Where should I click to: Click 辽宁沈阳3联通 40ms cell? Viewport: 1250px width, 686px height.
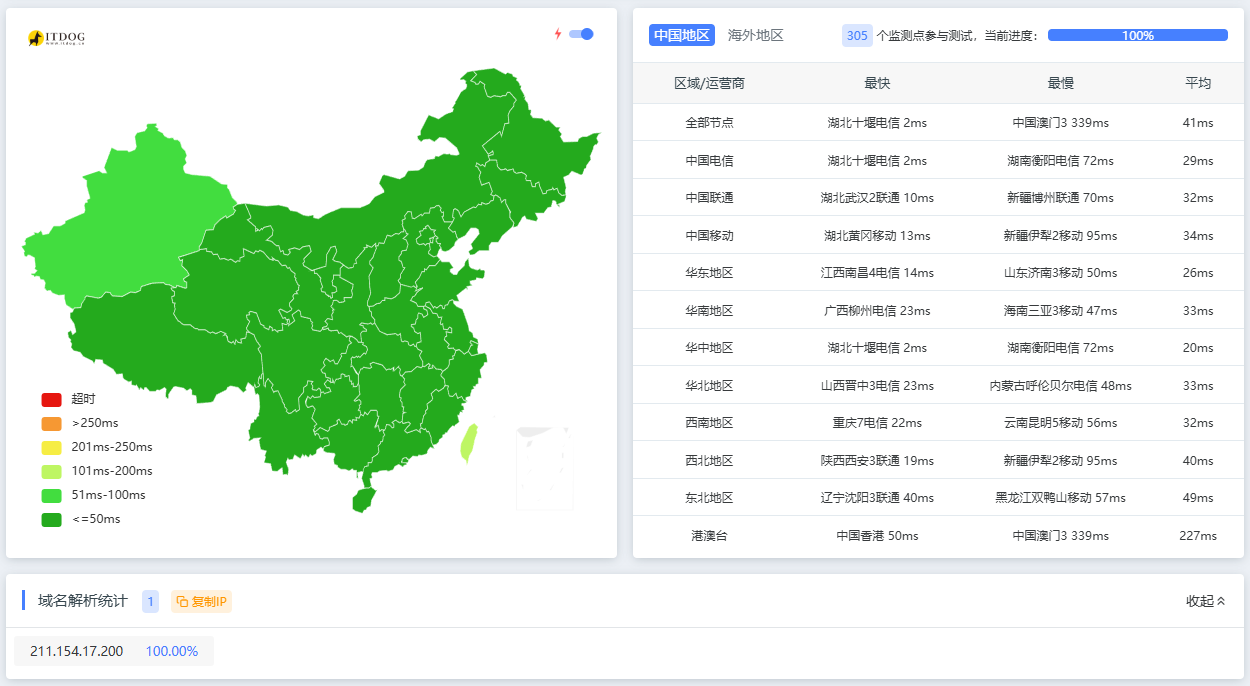(x=877, y=497)
